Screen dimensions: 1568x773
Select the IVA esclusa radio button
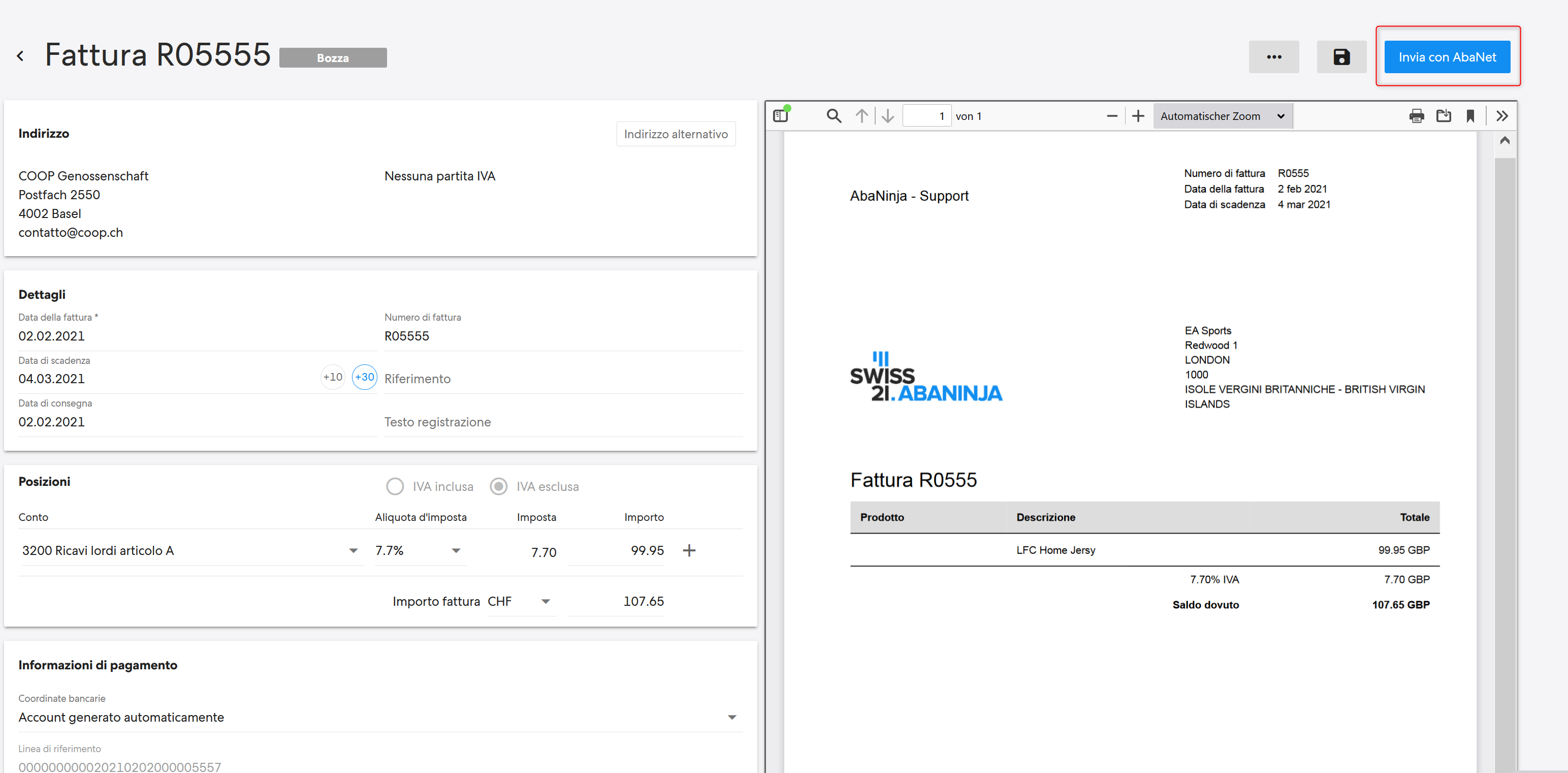click(x=498, y=486)
